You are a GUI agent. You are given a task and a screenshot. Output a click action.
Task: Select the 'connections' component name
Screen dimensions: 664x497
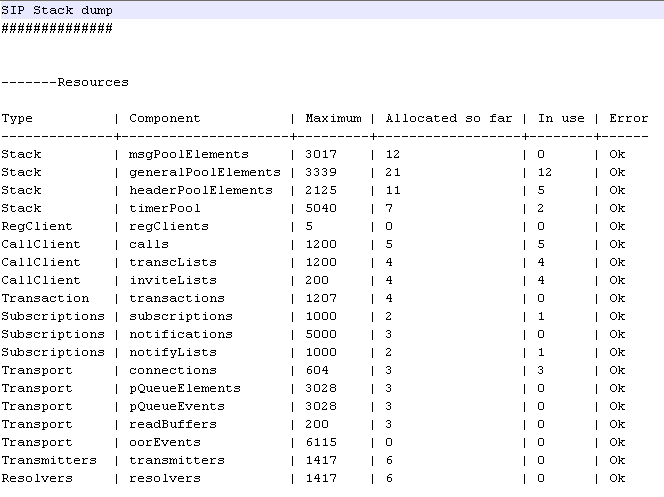click(173, 370)
